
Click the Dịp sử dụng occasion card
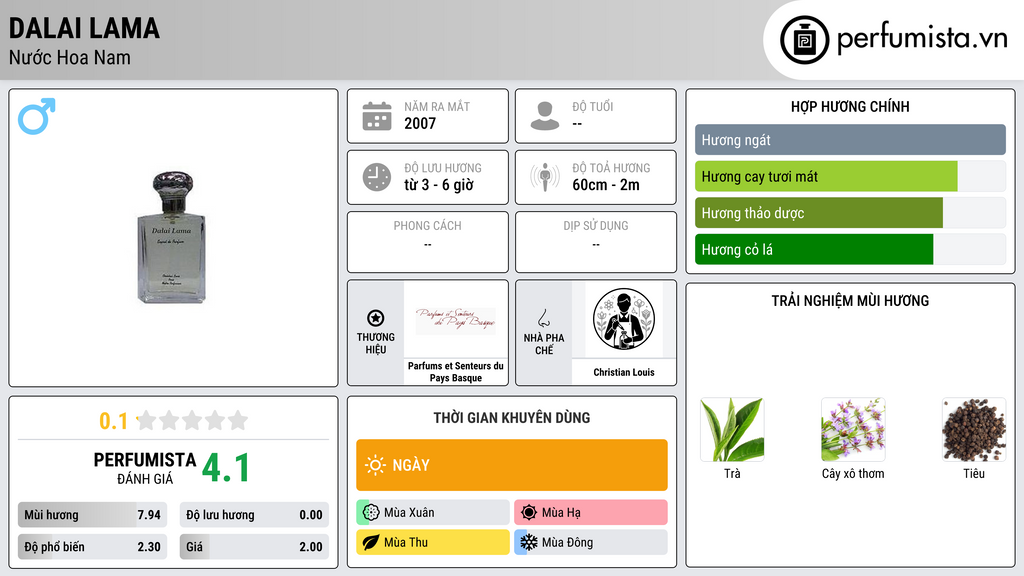(596, 242)
